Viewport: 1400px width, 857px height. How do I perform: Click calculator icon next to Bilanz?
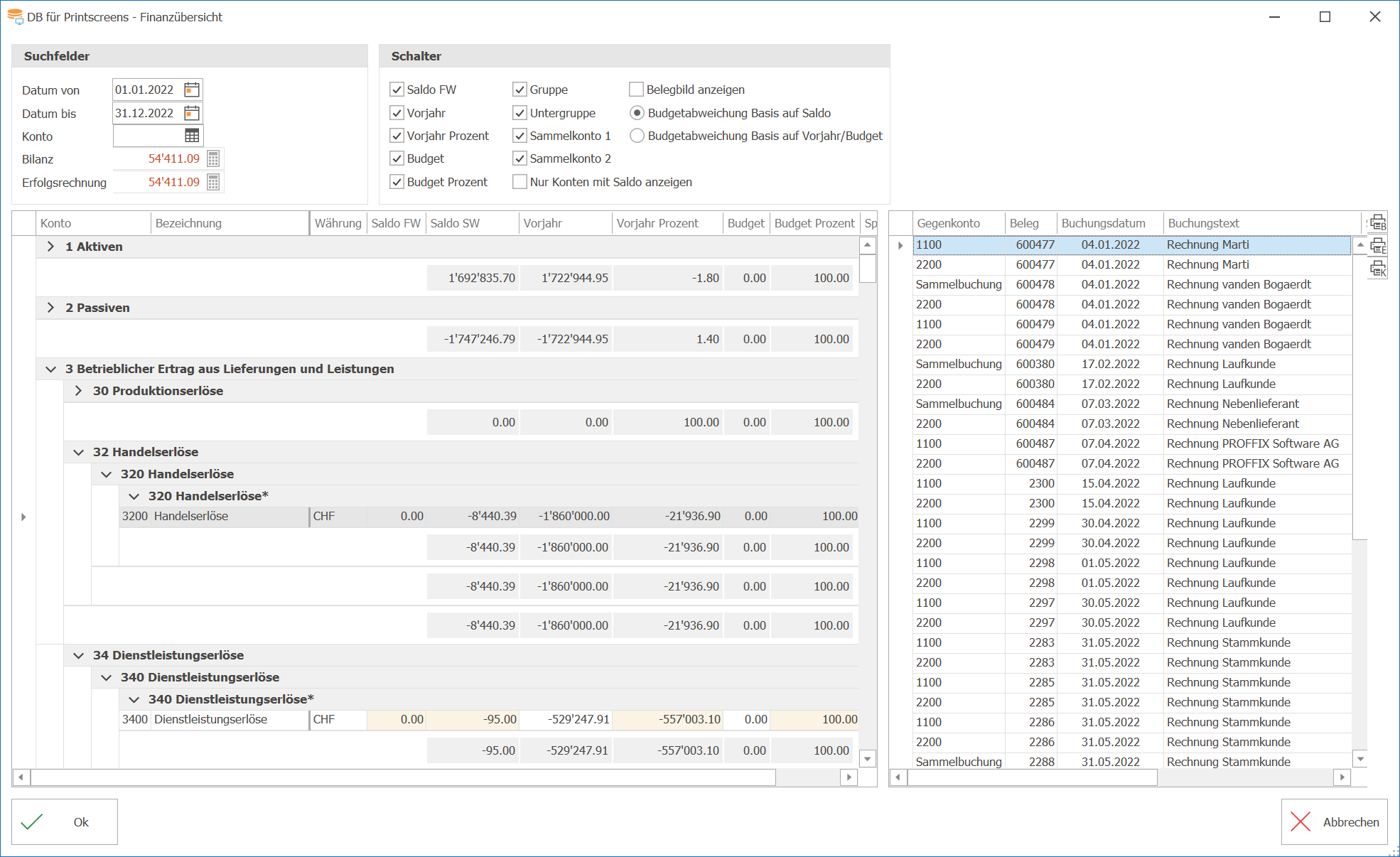[x=213, y=158]
